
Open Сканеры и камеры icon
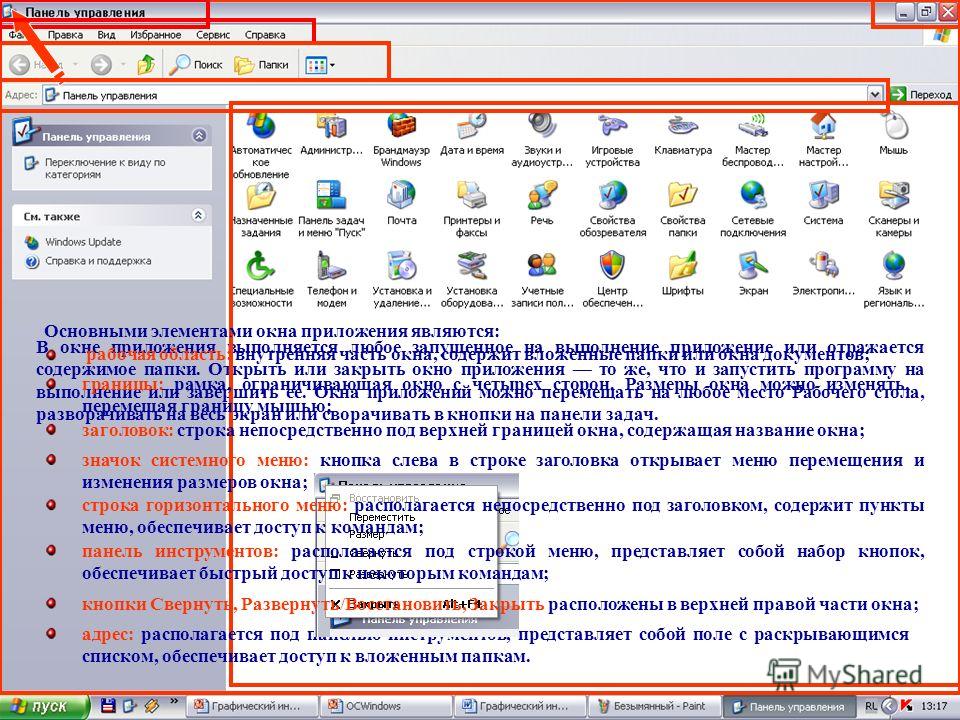coord(893,196)
